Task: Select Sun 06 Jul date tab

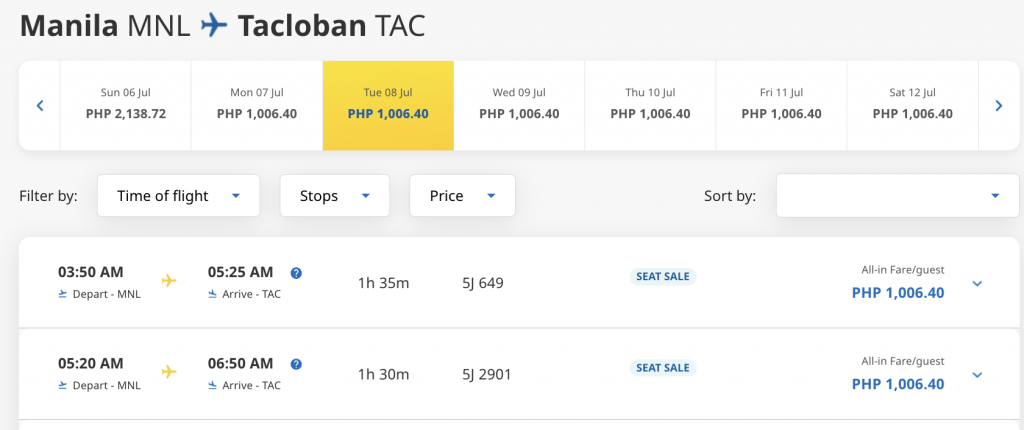Action: pos(126,106)
